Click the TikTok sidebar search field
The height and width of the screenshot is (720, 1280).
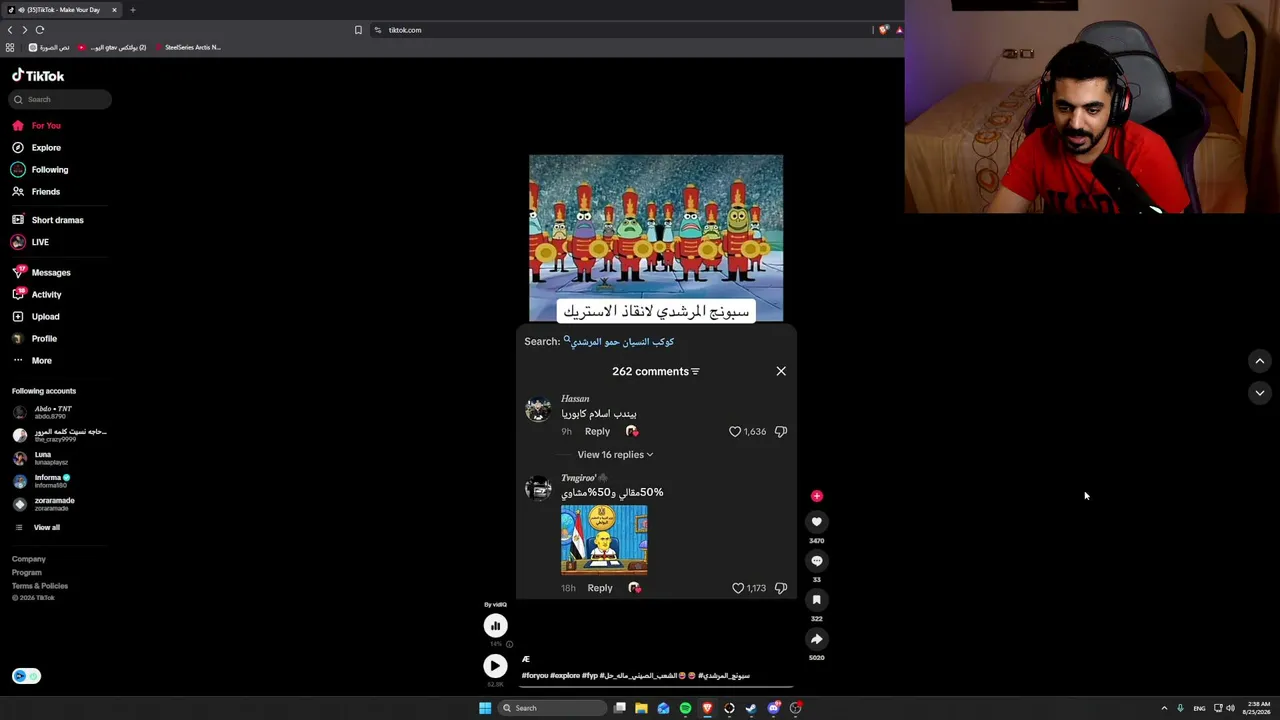(59, 99)
